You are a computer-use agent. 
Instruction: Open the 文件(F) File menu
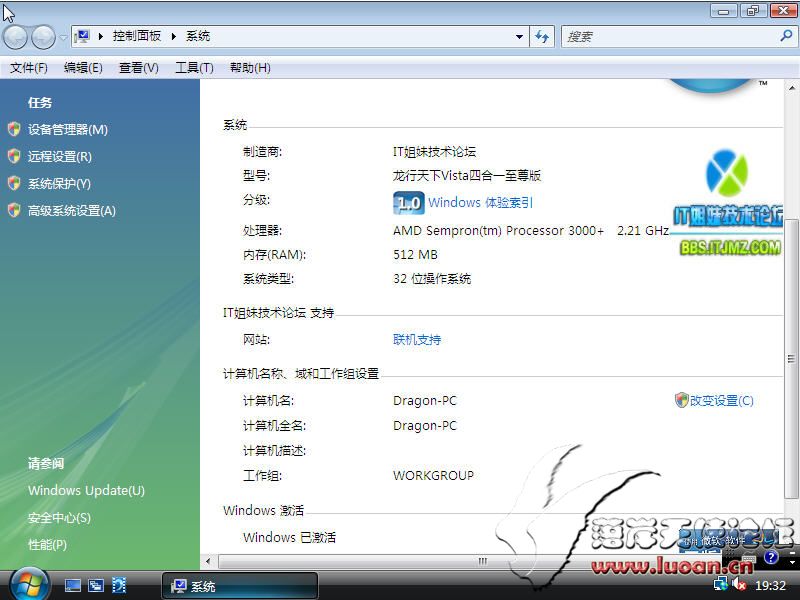[29, 68]
